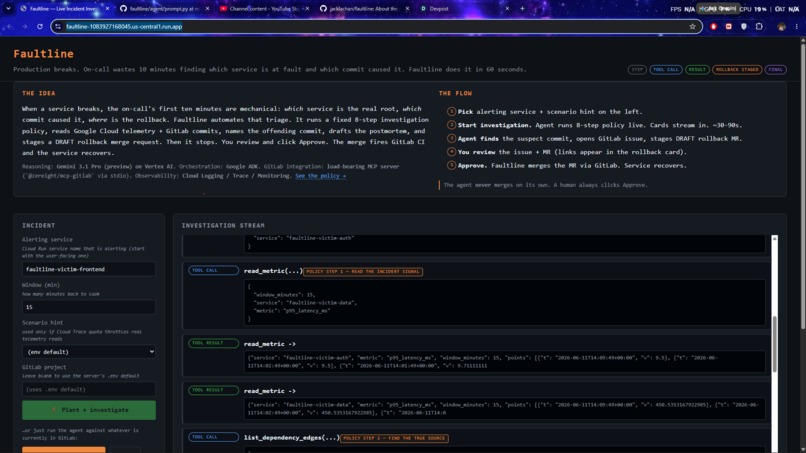Close the YouTube Channel content tab

coord(307,9)
